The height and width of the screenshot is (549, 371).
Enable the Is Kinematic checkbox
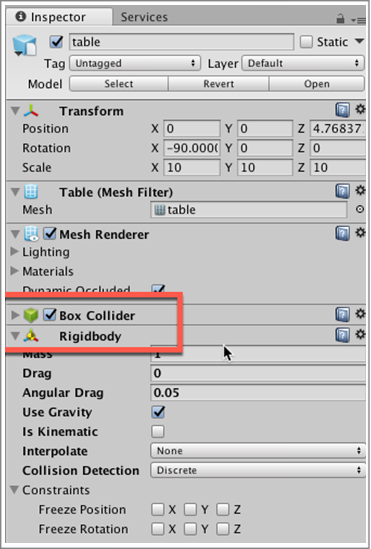[x=158, y=431]
